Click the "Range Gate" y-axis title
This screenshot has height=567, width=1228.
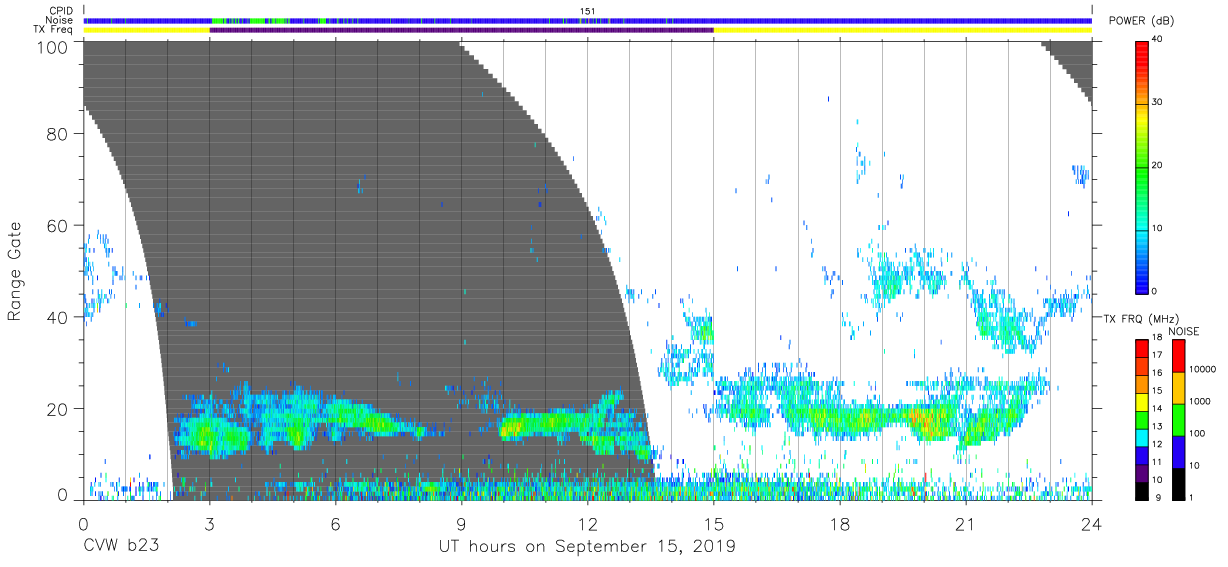(15, 271)
